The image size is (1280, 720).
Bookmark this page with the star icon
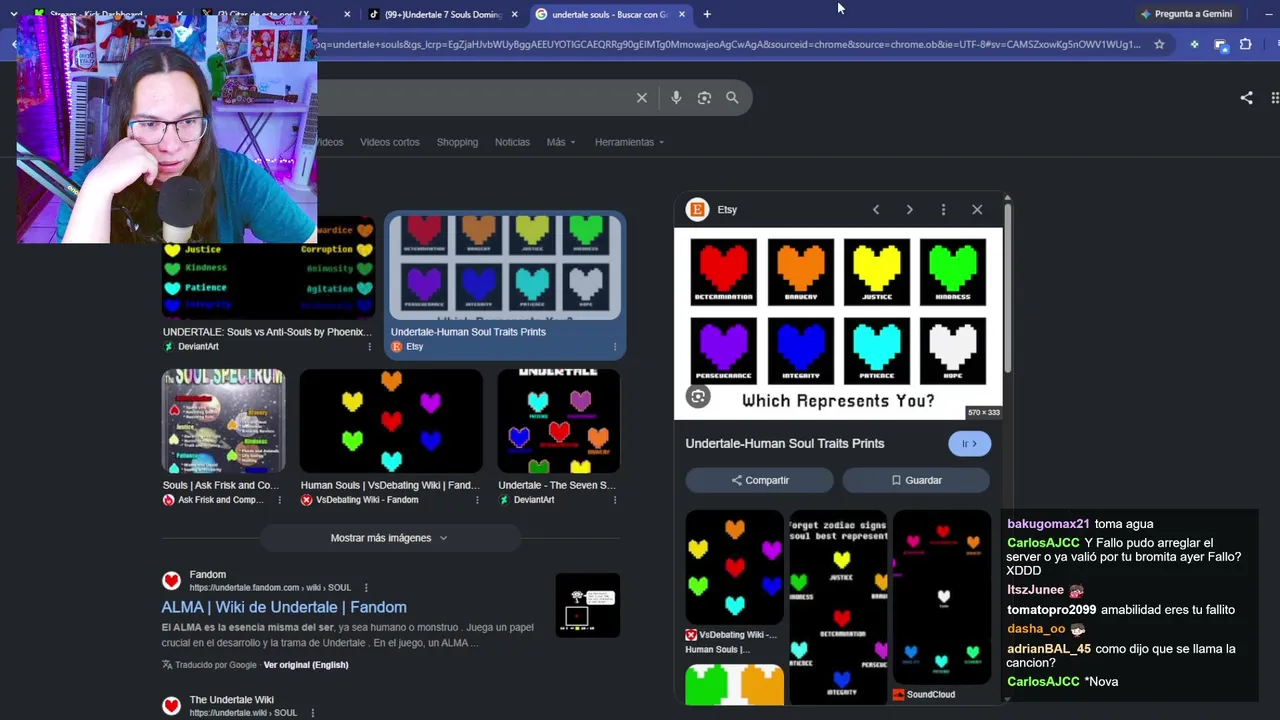1159,44
